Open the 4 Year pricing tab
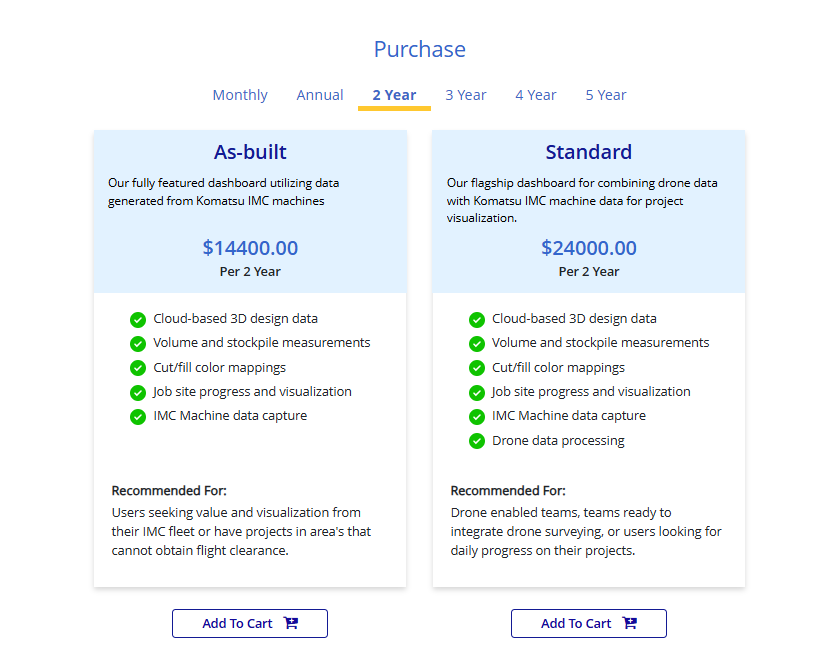840x671 pixels. [x=536, y=95]
